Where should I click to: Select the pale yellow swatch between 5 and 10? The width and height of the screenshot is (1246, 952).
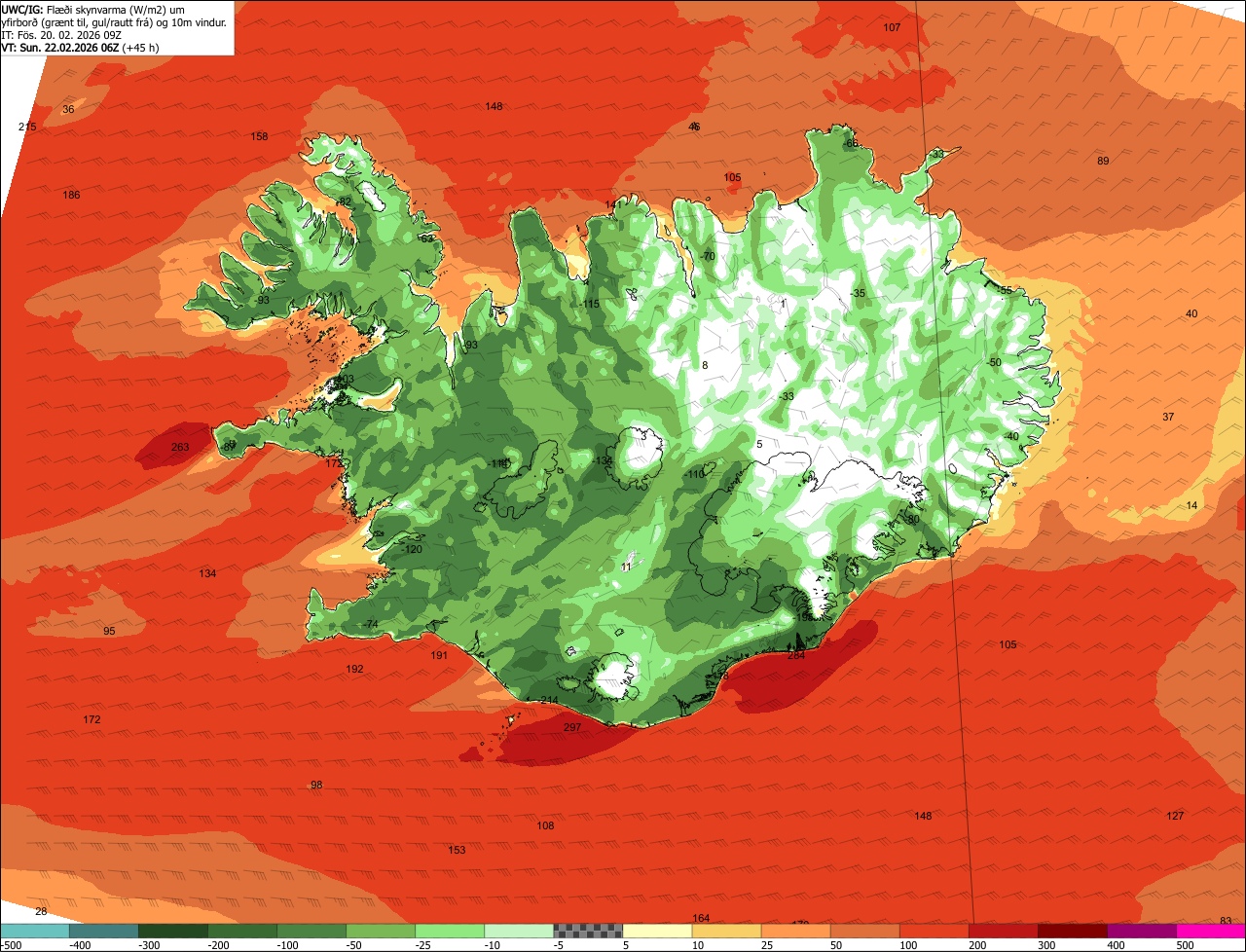tap(657, 931)
